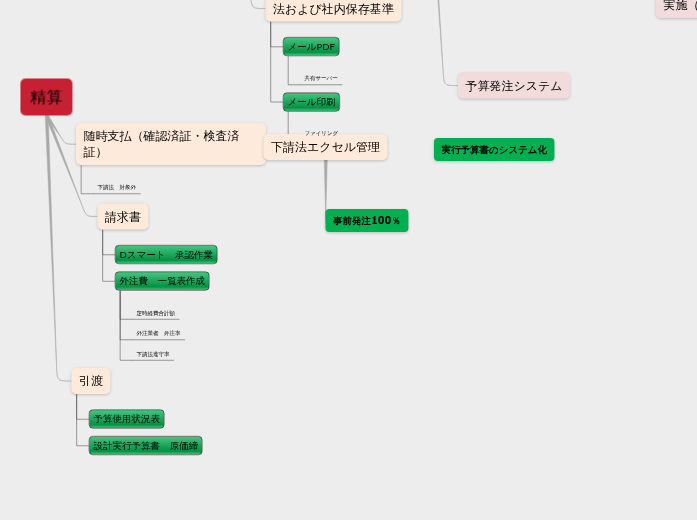The height and width of the screenshot is (520, 697).
Task: Select the 請求書 node
Action: click(x=123, y=217)
